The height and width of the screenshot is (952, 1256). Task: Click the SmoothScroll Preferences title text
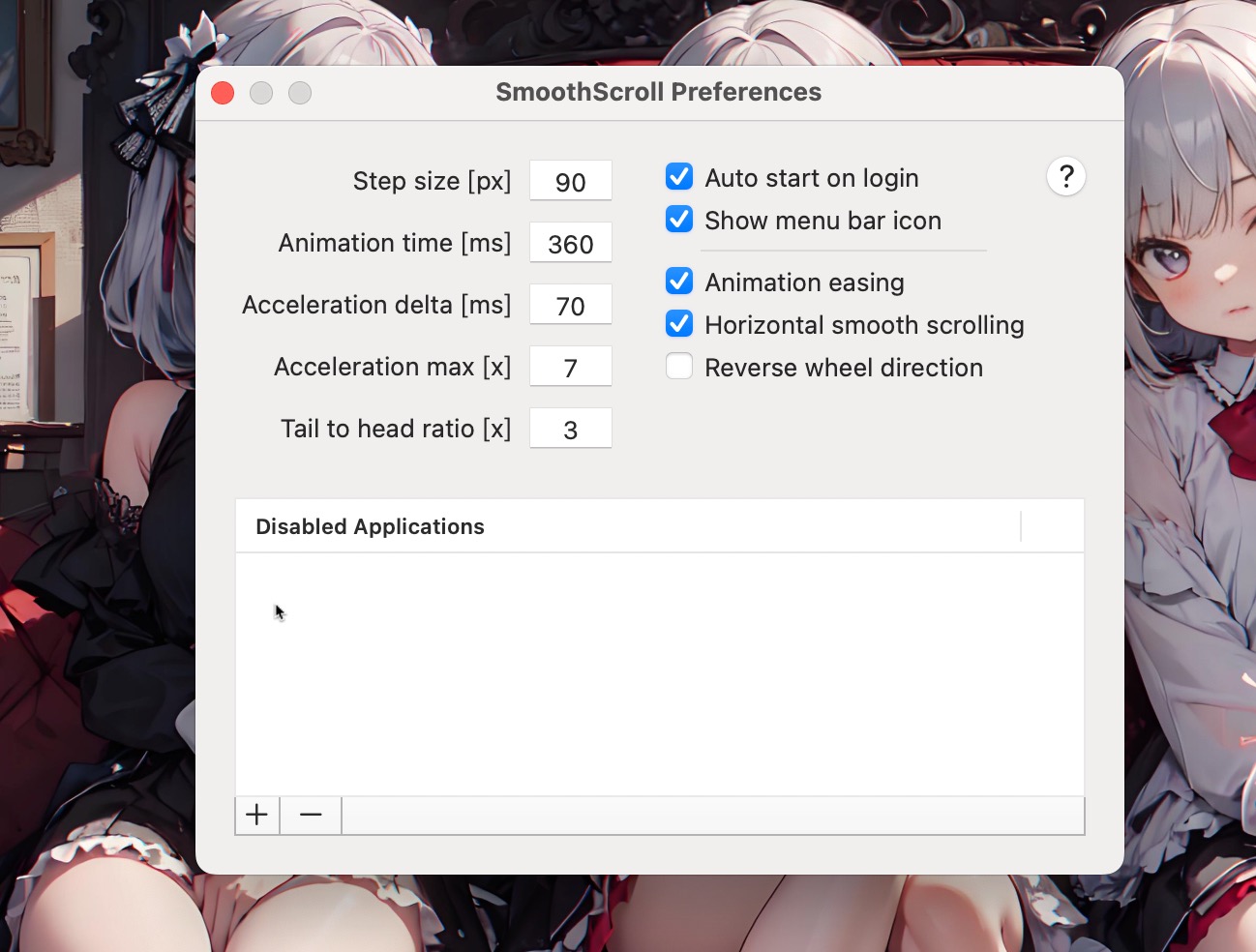tap(658, 92)
